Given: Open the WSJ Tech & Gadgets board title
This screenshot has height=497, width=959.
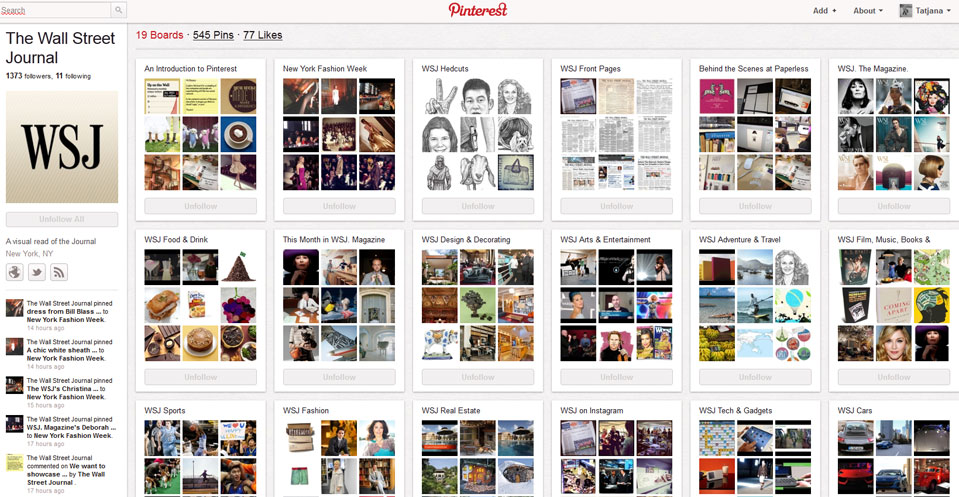Looking at the screenshot, I should click(x=736, y=410).
